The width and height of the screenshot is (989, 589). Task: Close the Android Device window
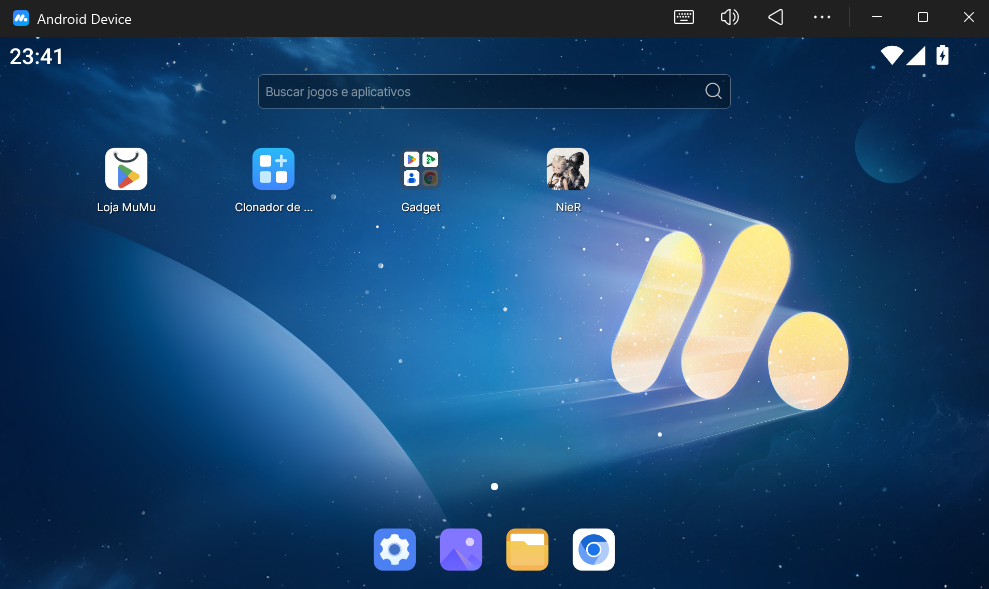[969, 18]
